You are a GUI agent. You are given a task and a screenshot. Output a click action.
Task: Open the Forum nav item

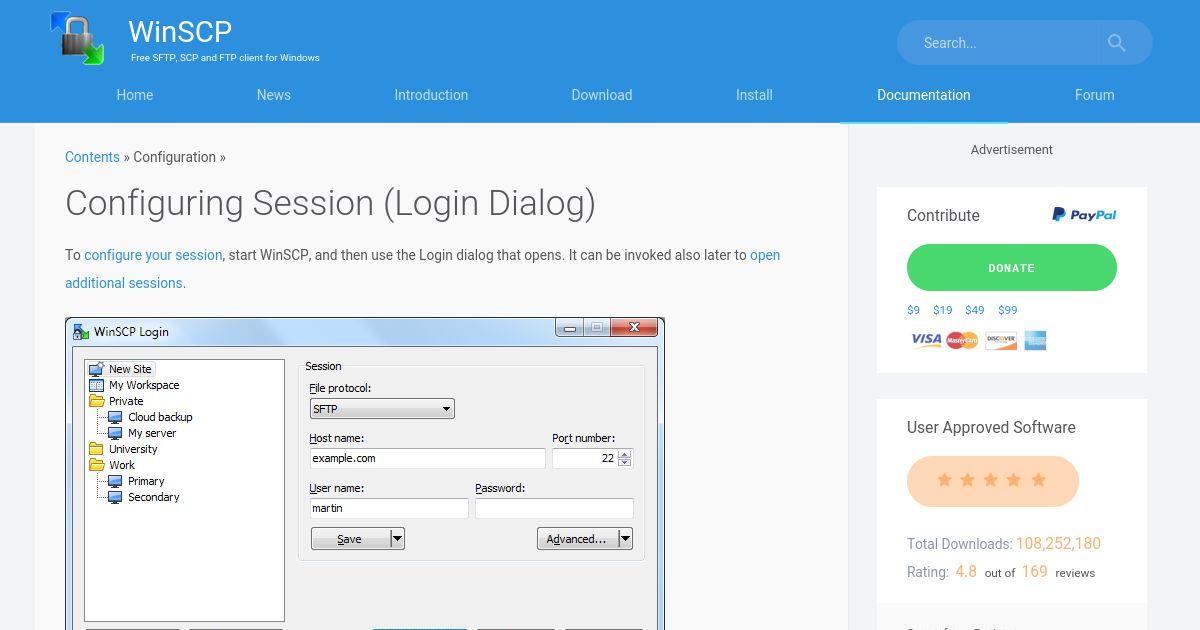click(1094, 95)
